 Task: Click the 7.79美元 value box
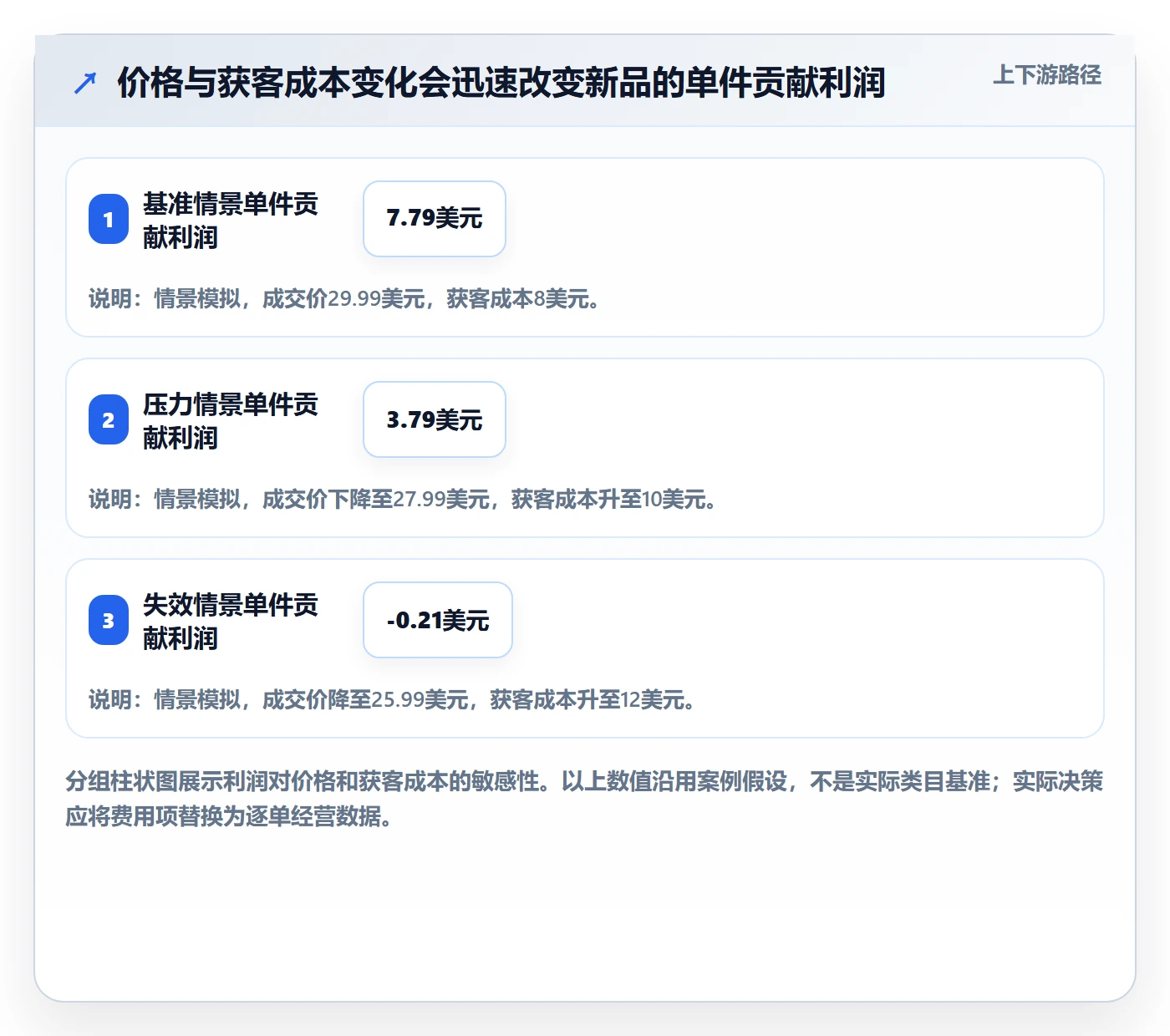click(435, 219)
